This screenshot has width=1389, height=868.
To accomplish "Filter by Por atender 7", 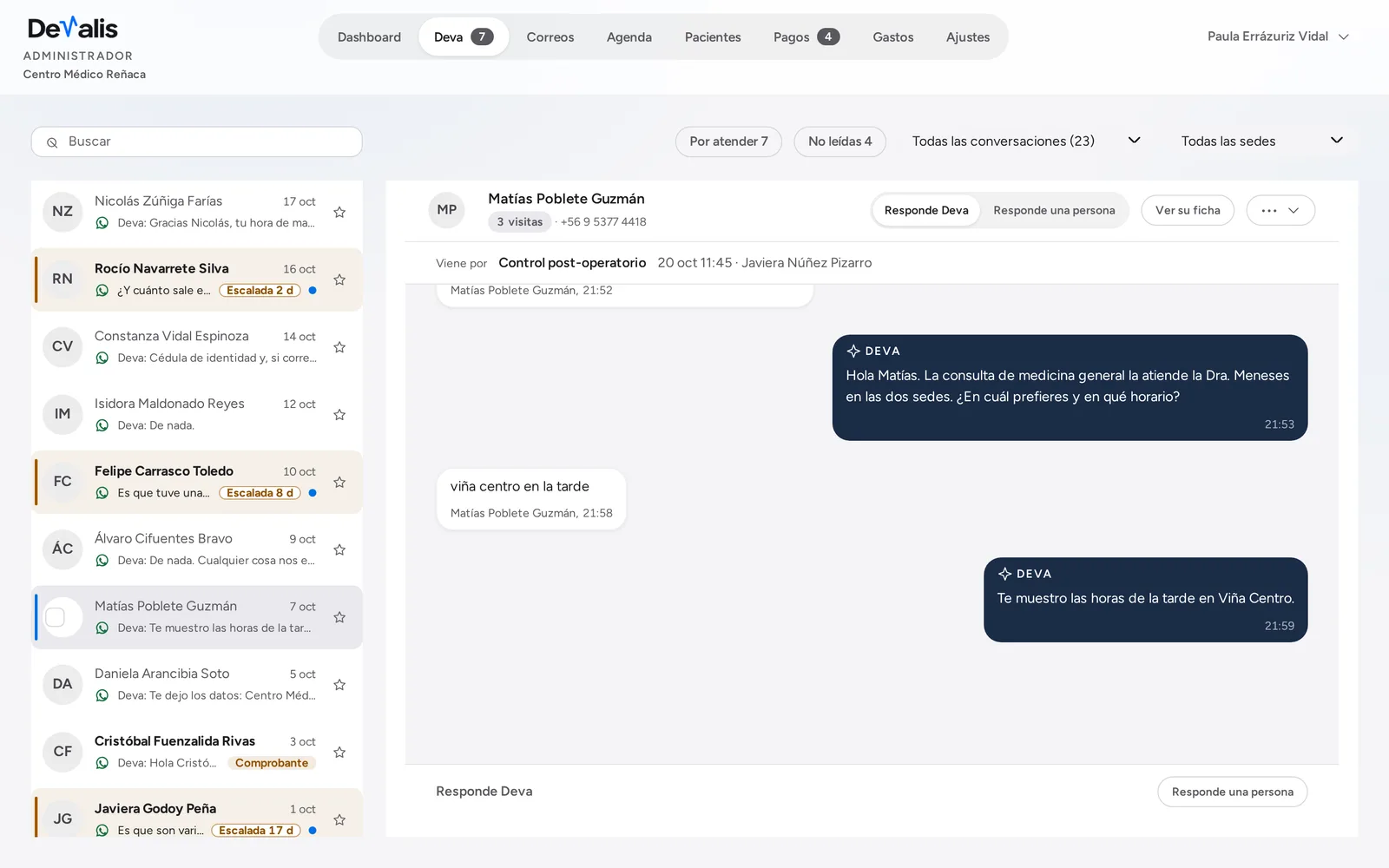I will coord(728,141).
